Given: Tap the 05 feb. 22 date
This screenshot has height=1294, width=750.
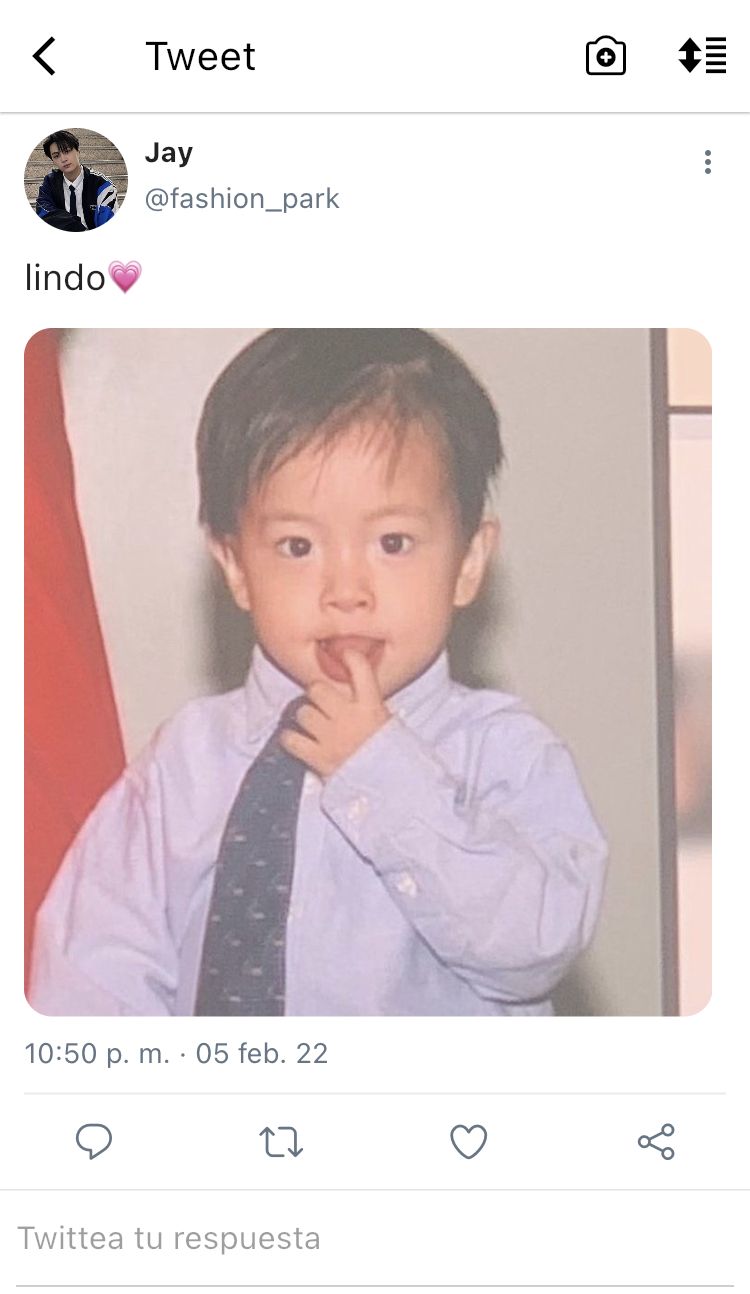Looking at the screenshot, I should point(262,1053).
